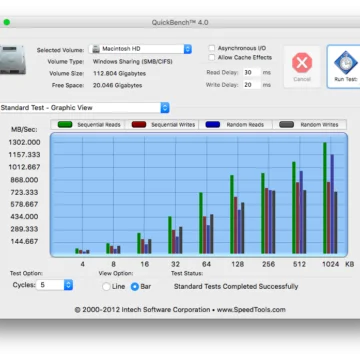The image size is (360, 360).
Task: Click the Random Writes legend button
Action: (309, 125)
